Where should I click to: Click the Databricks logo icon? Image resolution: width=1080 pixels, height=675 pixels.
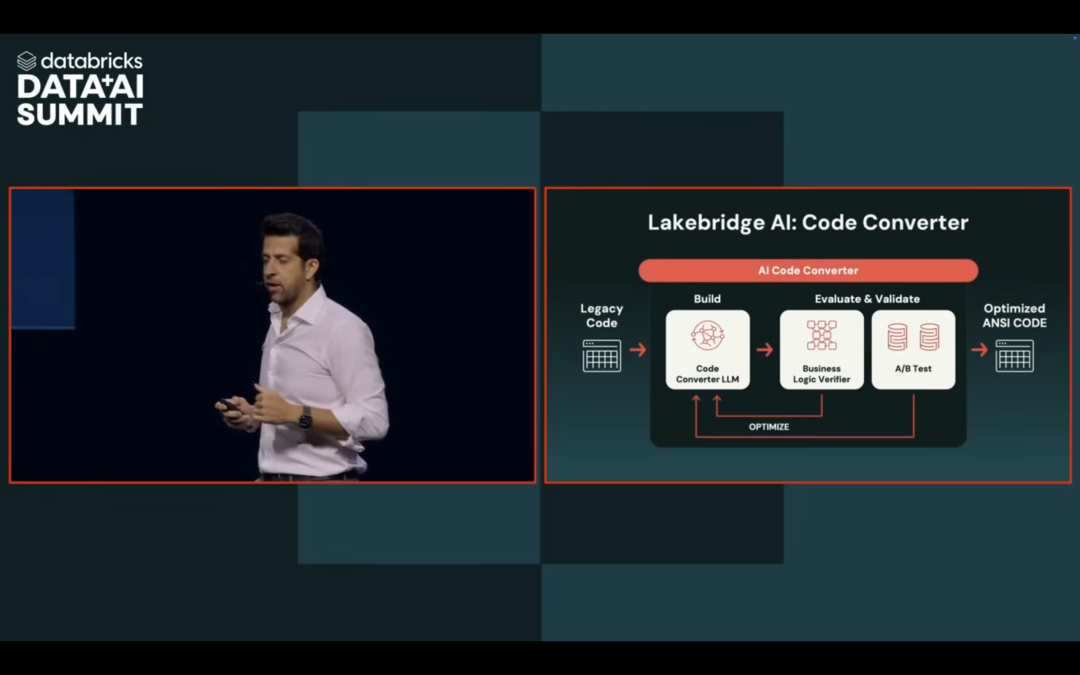(x=26, y=61)
